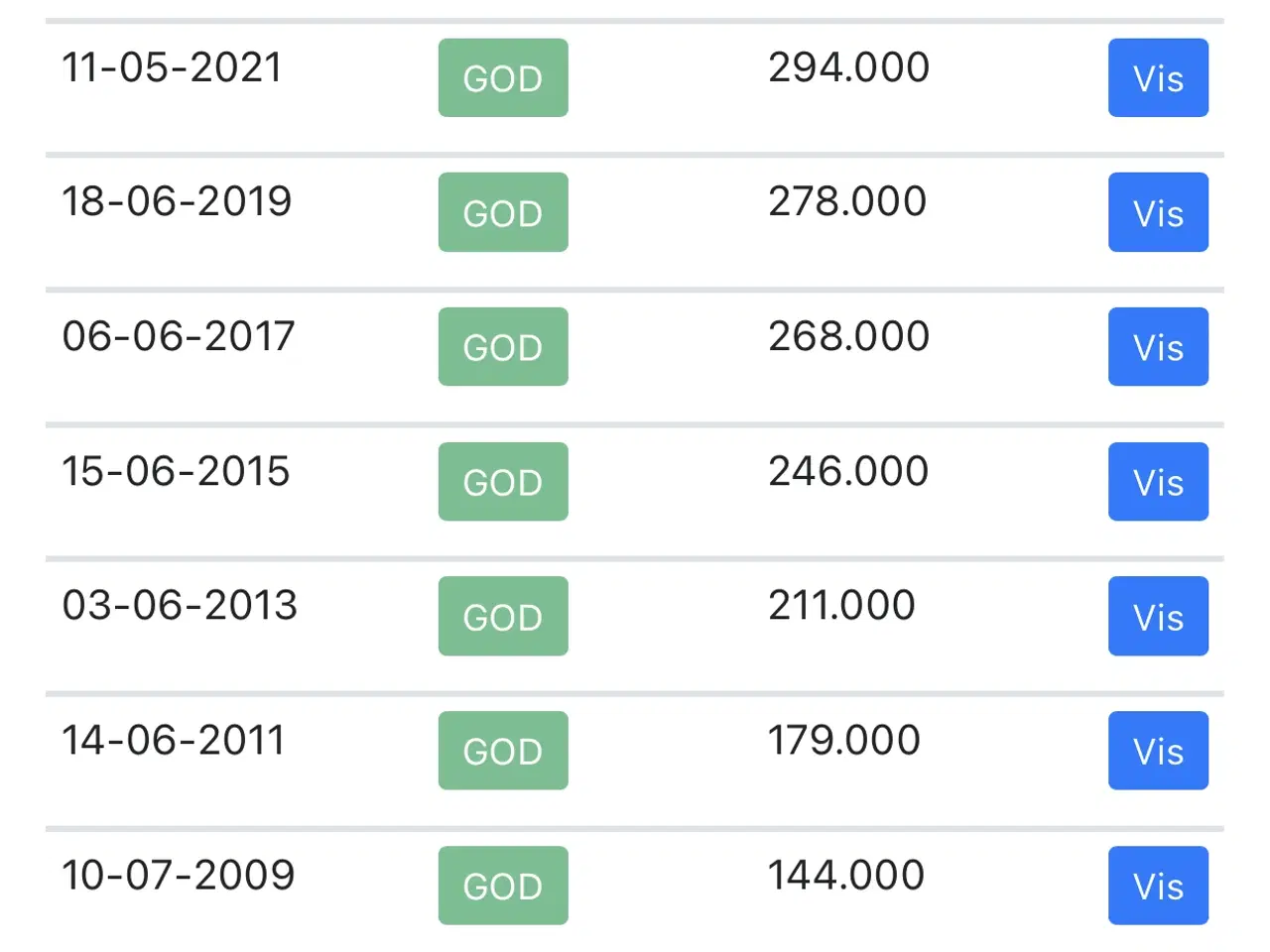
Task: Select the GOD label beside 14-06-2011
Action: [503, 751]
